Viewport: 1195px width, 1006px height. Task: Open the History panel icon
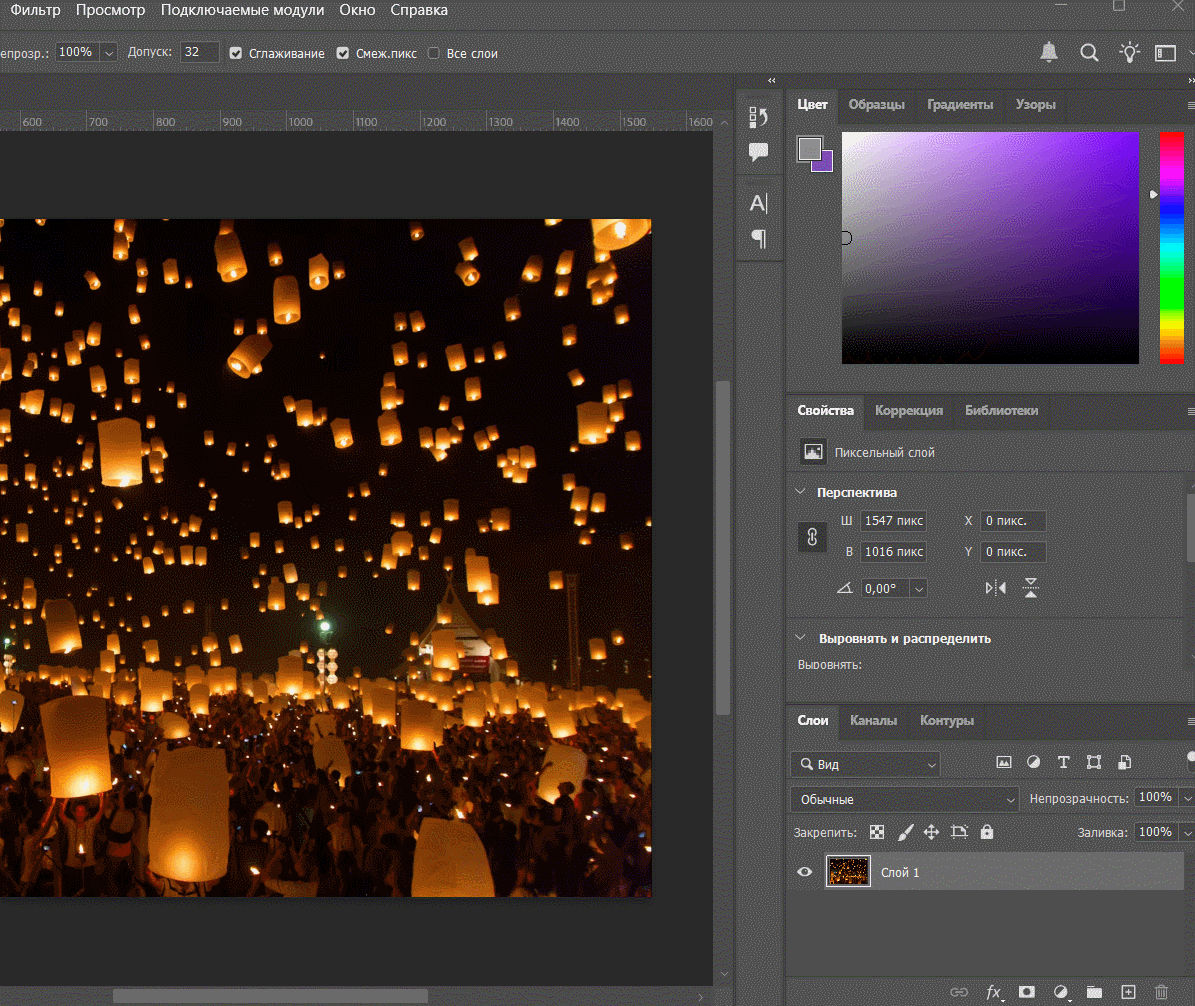point(759,117)
